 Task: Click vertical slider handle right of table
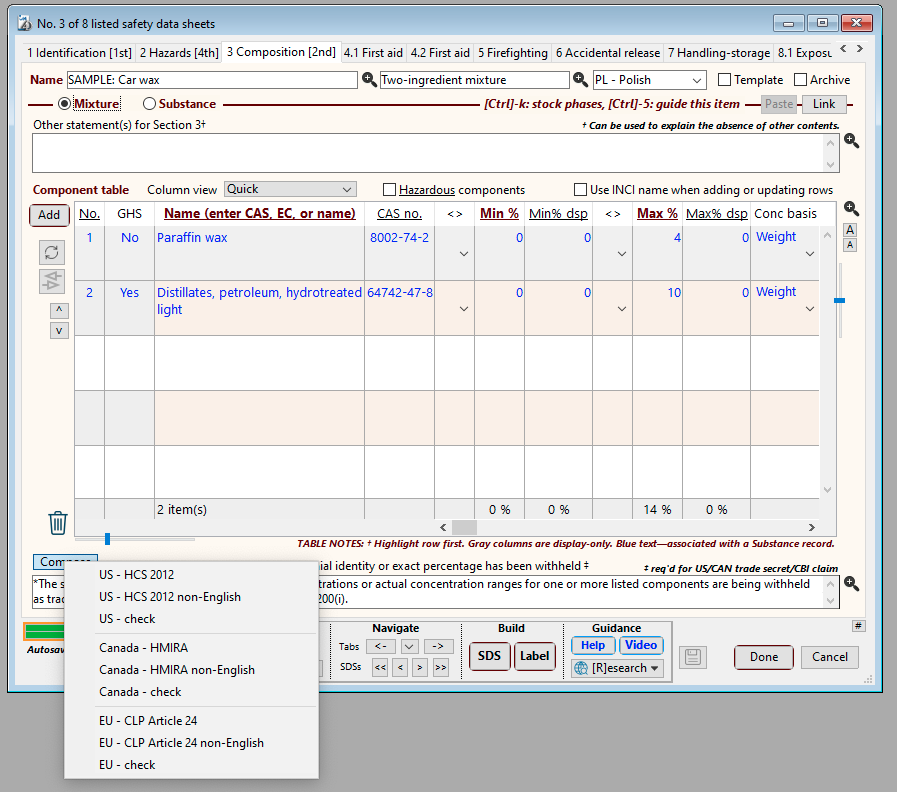click(x=839, y=300)
